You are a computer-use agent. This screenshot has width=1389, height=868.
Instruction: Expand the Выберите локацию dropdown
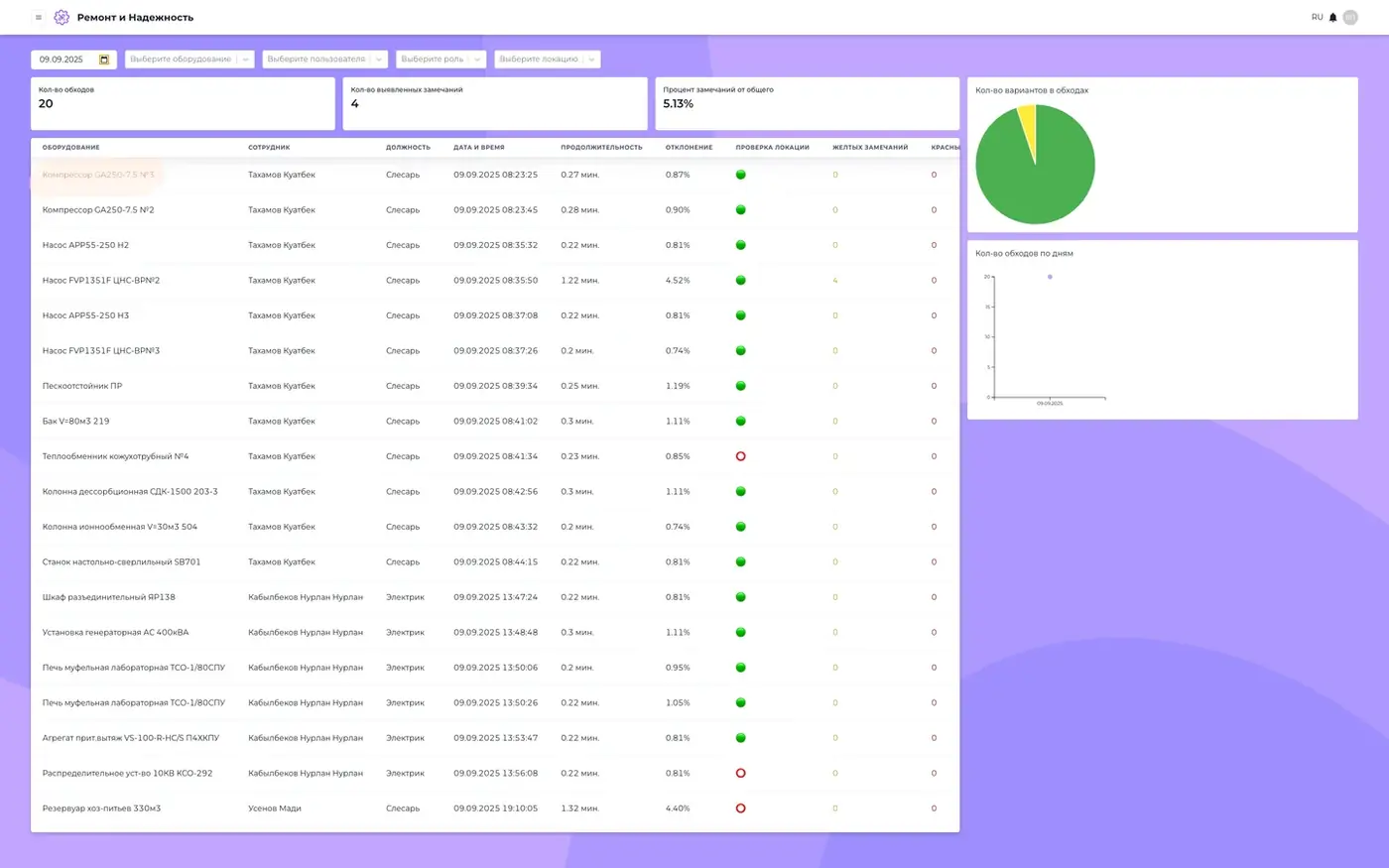pos(547,60)
